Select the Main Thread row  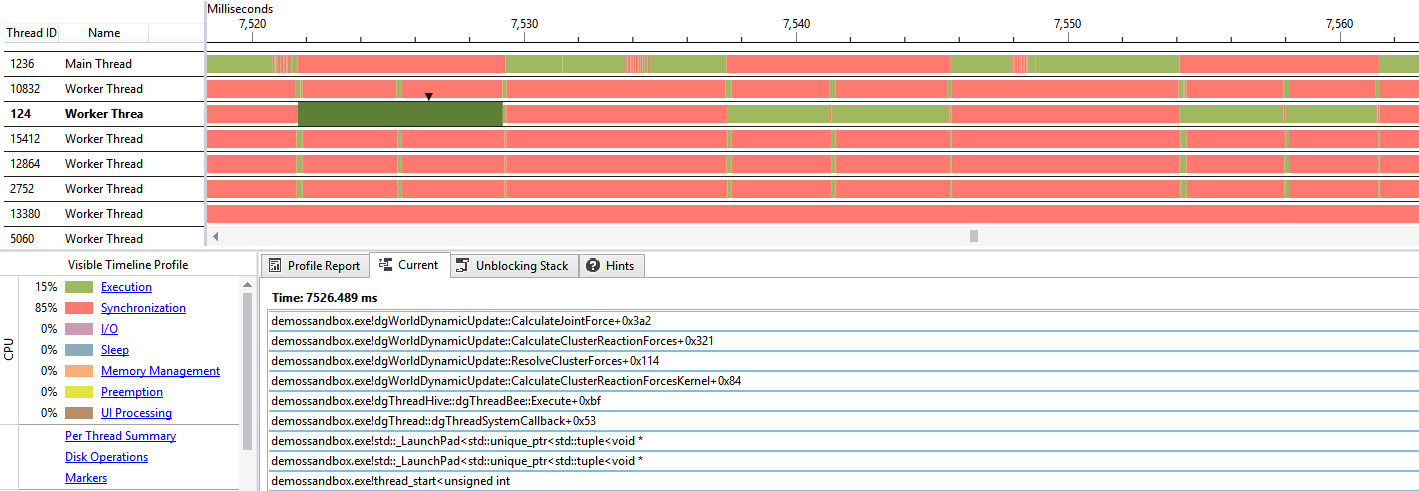tap(98, 64)
